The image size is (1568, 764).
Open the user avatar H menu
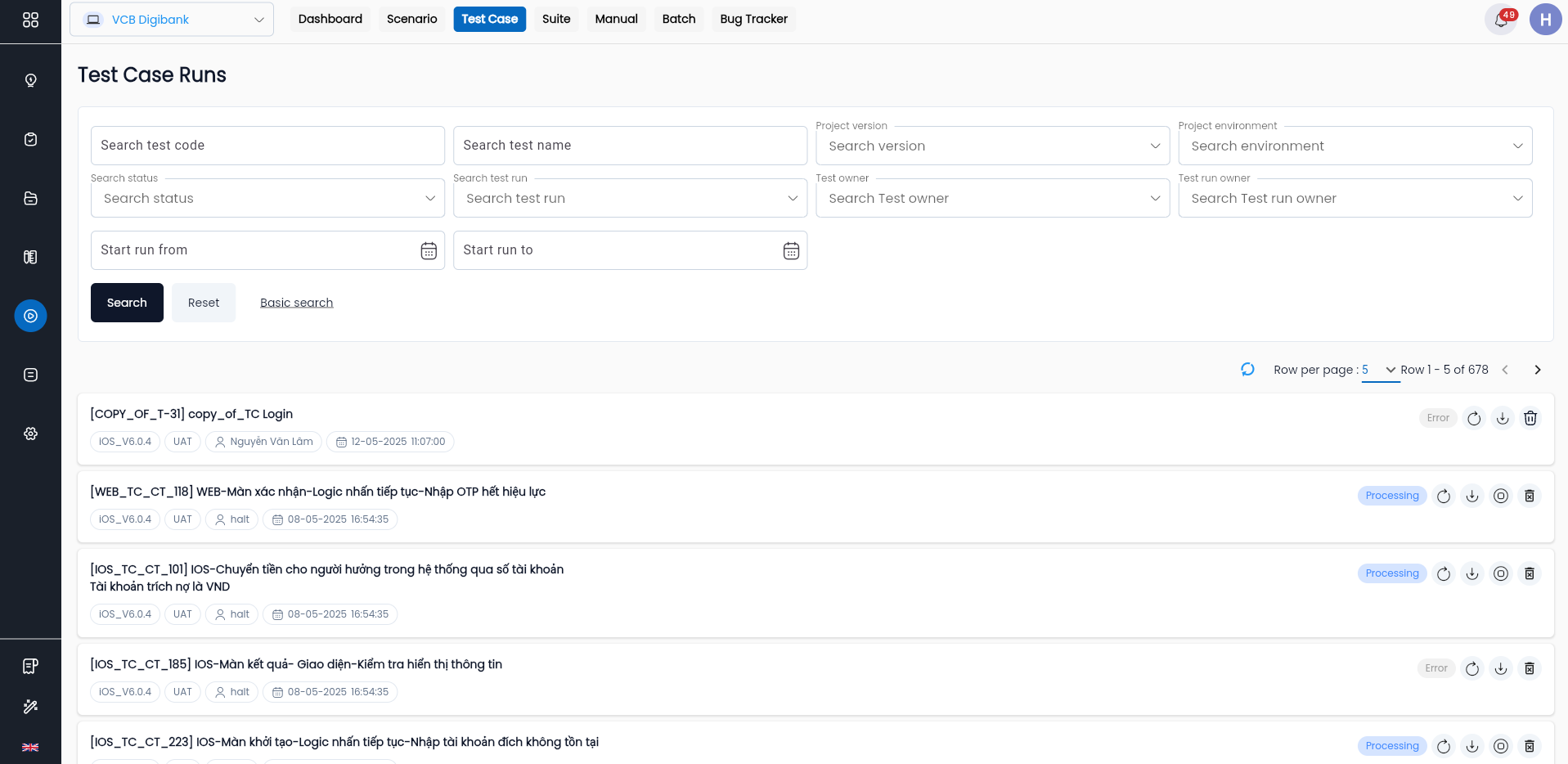(x=1545, y=20)
